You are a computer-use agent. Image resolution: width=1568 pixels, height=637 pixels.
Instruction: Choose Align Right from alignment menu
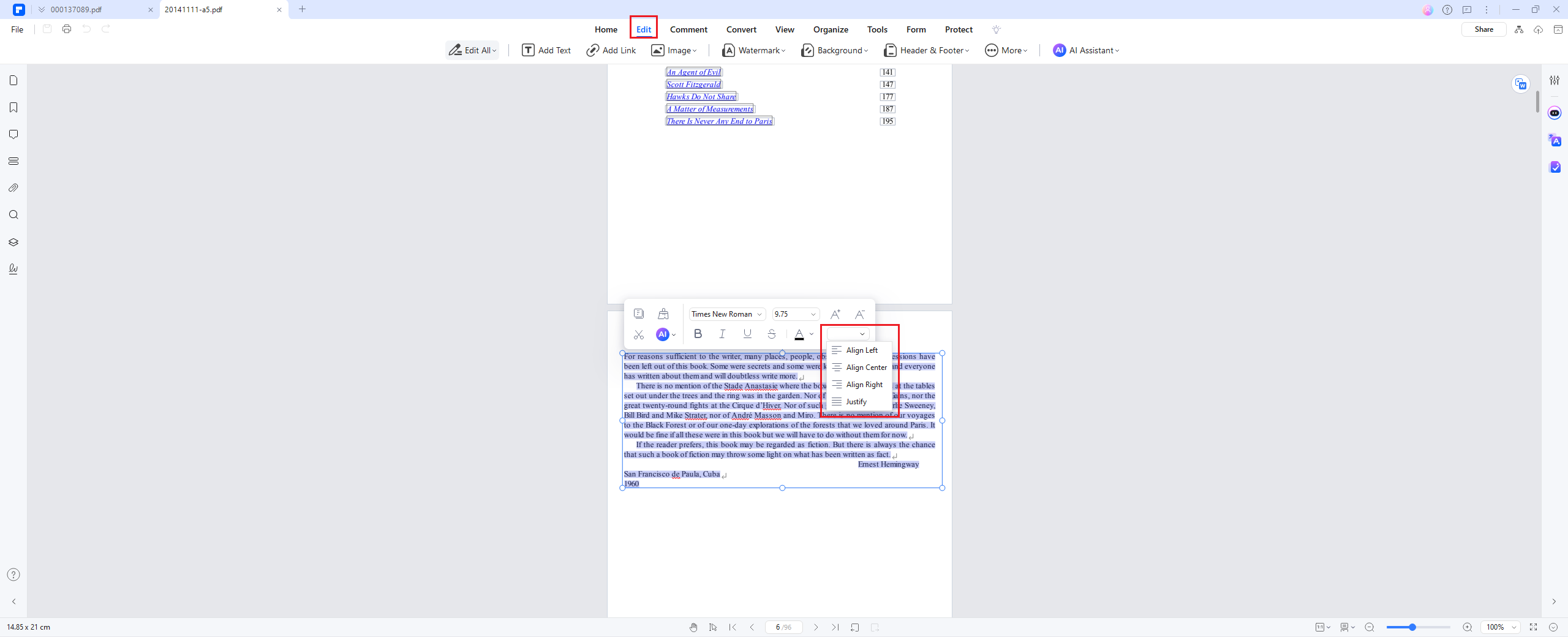click(x=860, y=385)
